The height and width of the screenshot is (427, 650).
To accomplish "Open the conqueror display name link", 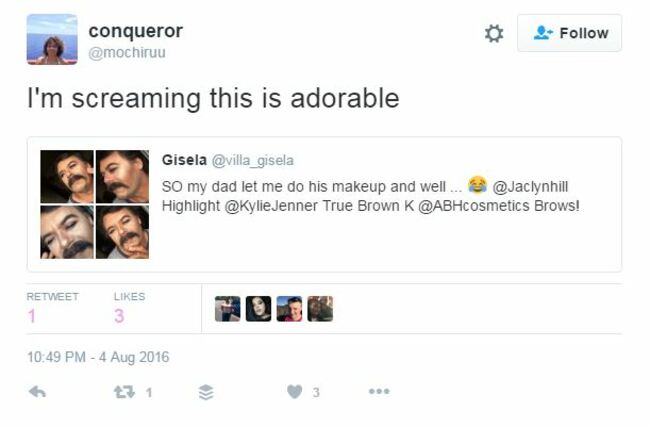I will [136, 31].
